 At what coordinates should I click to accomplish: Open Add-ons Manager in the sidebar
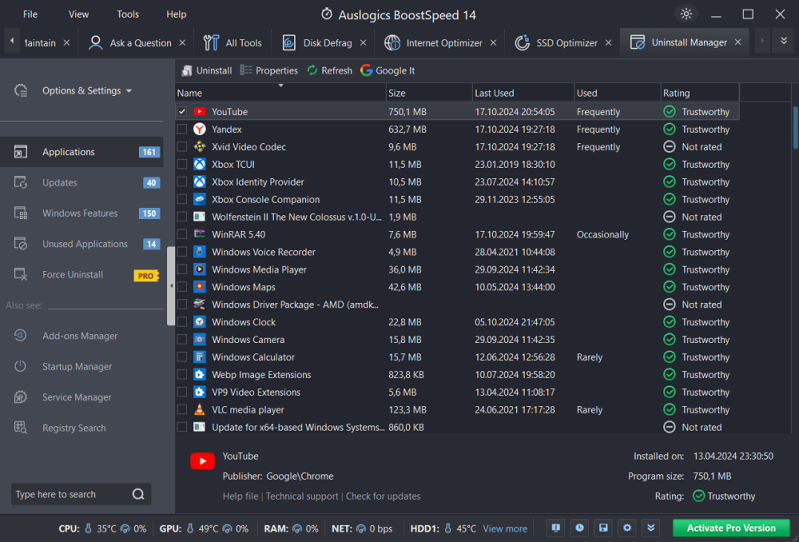79,336
